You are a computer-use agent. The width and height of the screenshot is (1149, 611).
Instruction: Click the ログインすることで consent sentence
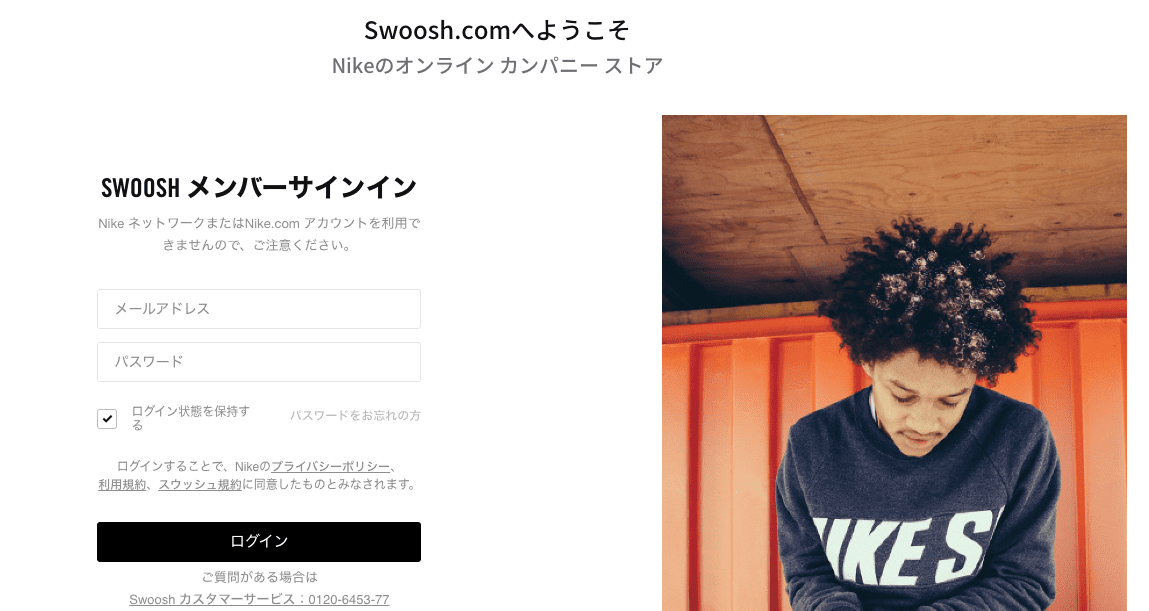click(x=259, y=475)
